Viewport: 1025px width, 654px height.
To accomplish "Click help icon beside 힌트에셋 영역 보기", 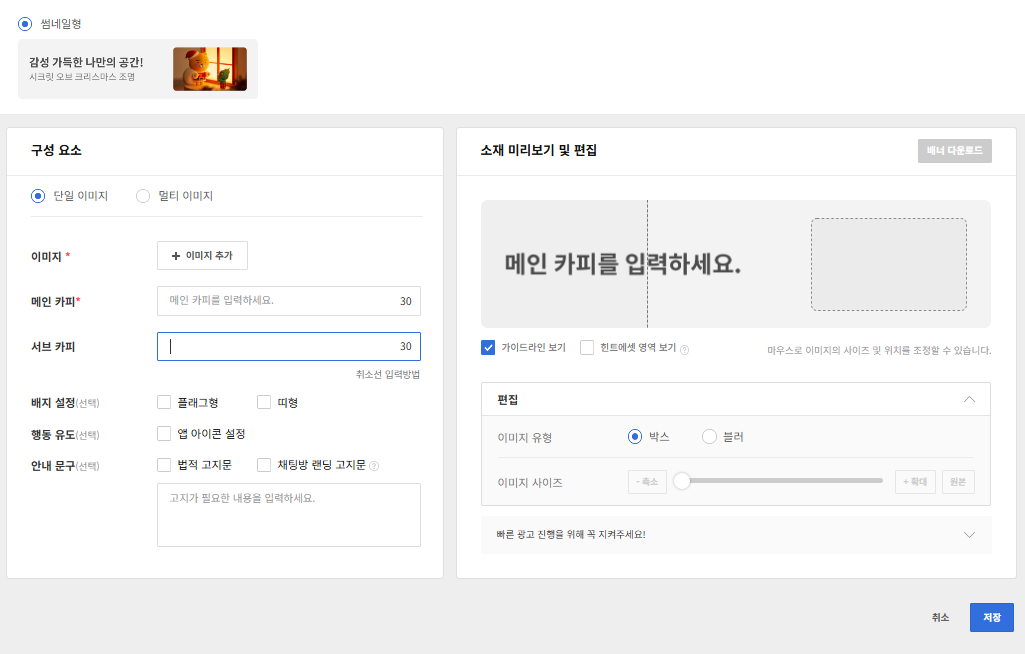I will (x=685, y=349).
